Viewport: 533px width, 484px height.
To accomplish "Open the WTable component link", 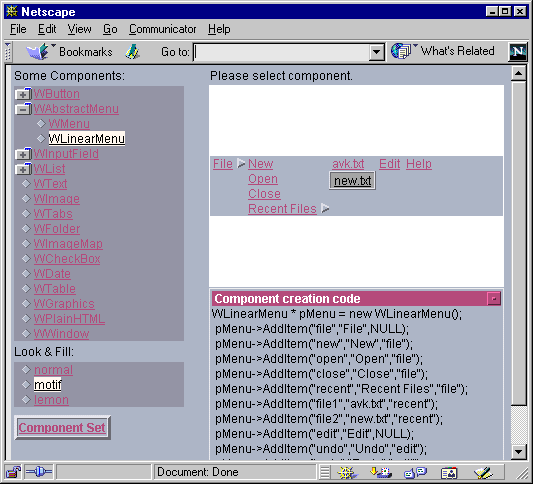I will tap(54, 289).
